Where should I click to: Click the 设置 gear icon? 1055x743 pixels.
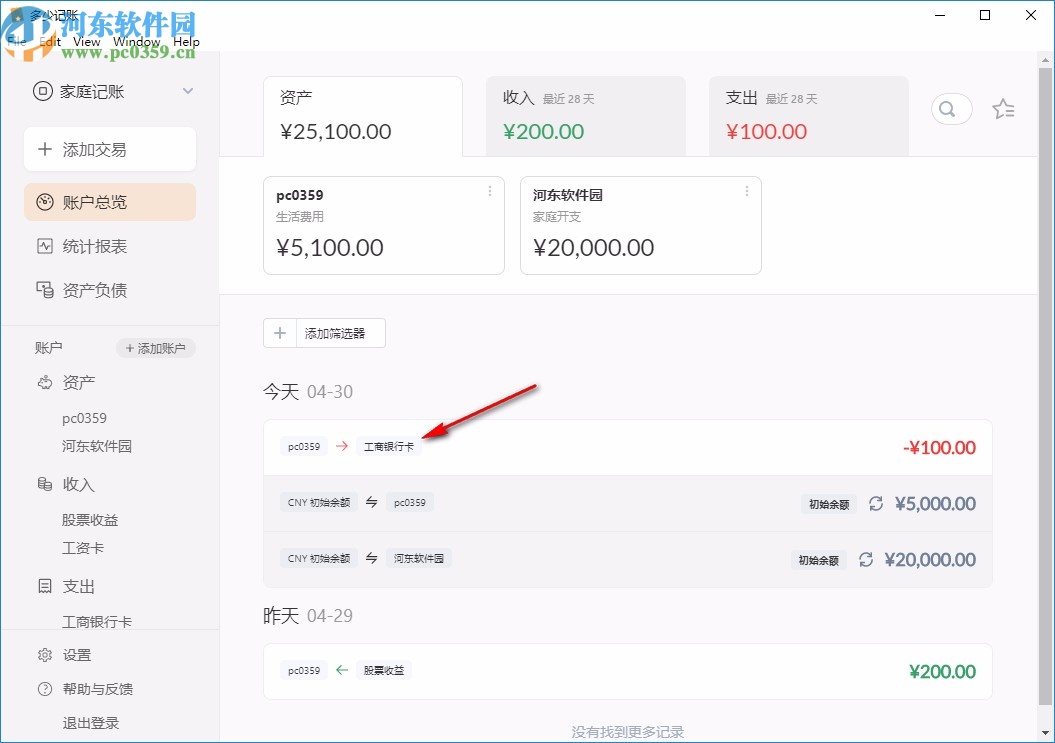click(44, 655)
